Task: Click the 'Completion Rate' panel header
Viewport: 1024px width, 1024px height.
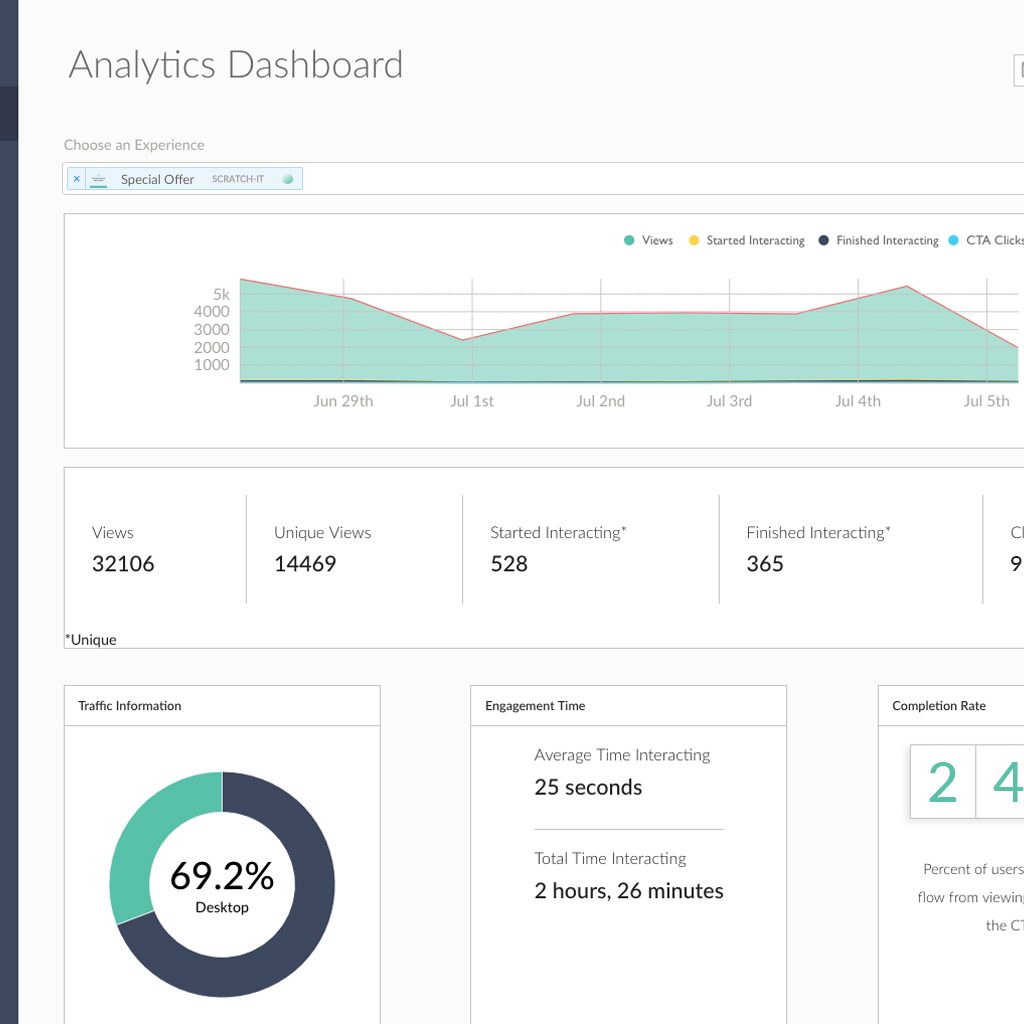Action: point(939,706)
